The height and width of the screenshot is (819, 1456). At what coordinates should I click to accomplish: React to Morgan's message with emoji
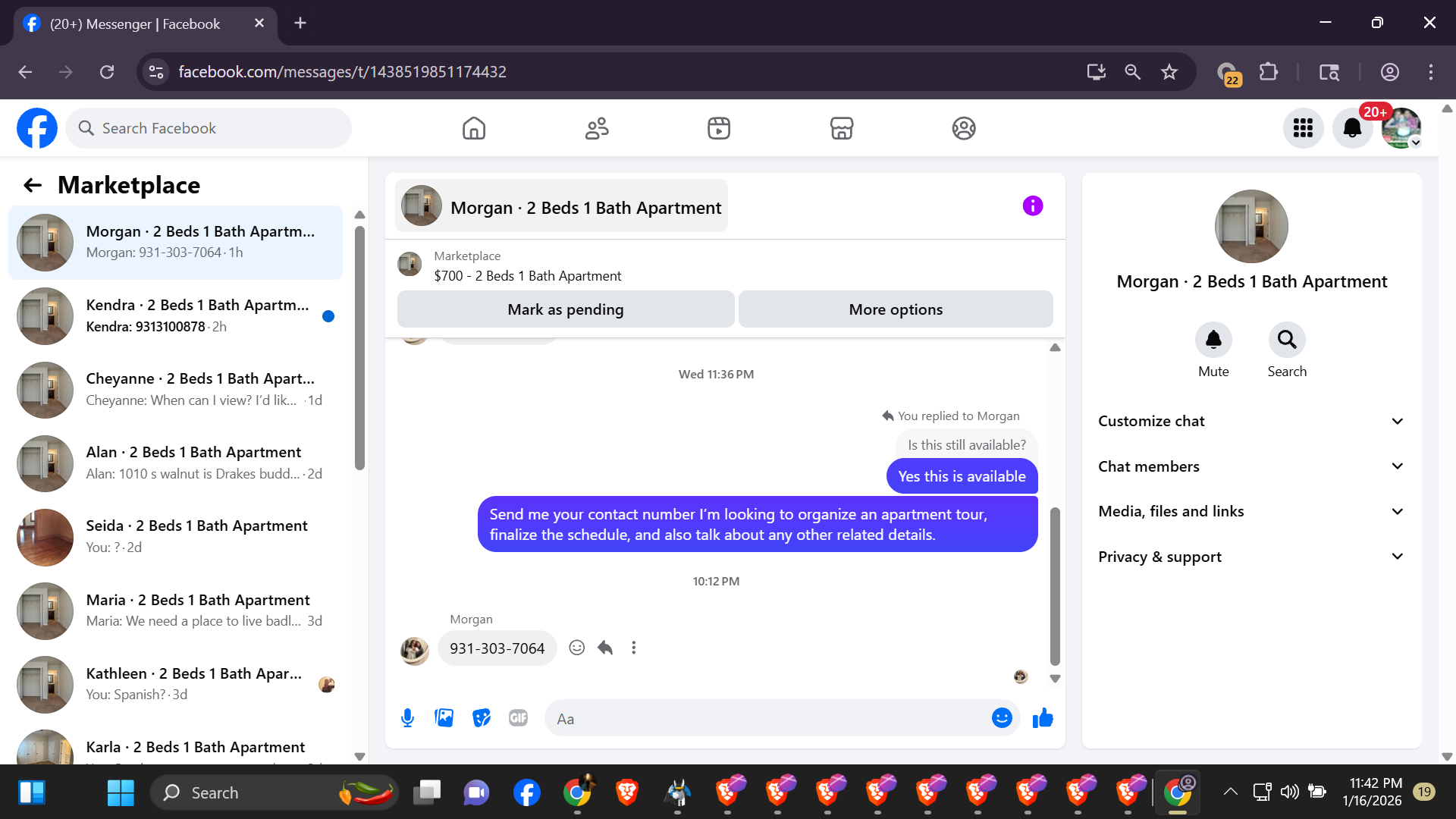pos(576,648)
